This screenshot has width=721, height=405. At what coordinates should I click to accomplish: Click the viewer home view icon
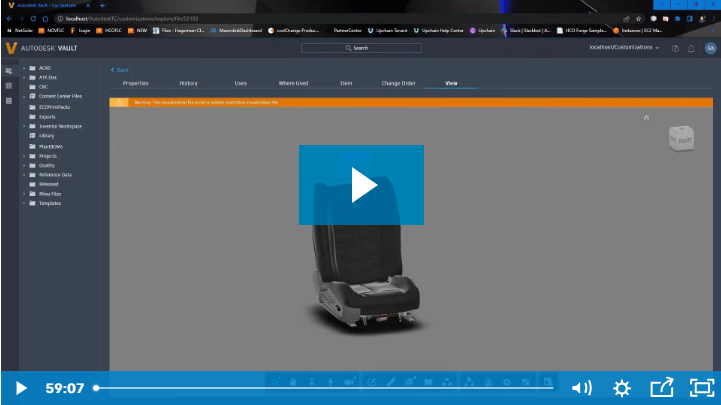coord(646,118)
